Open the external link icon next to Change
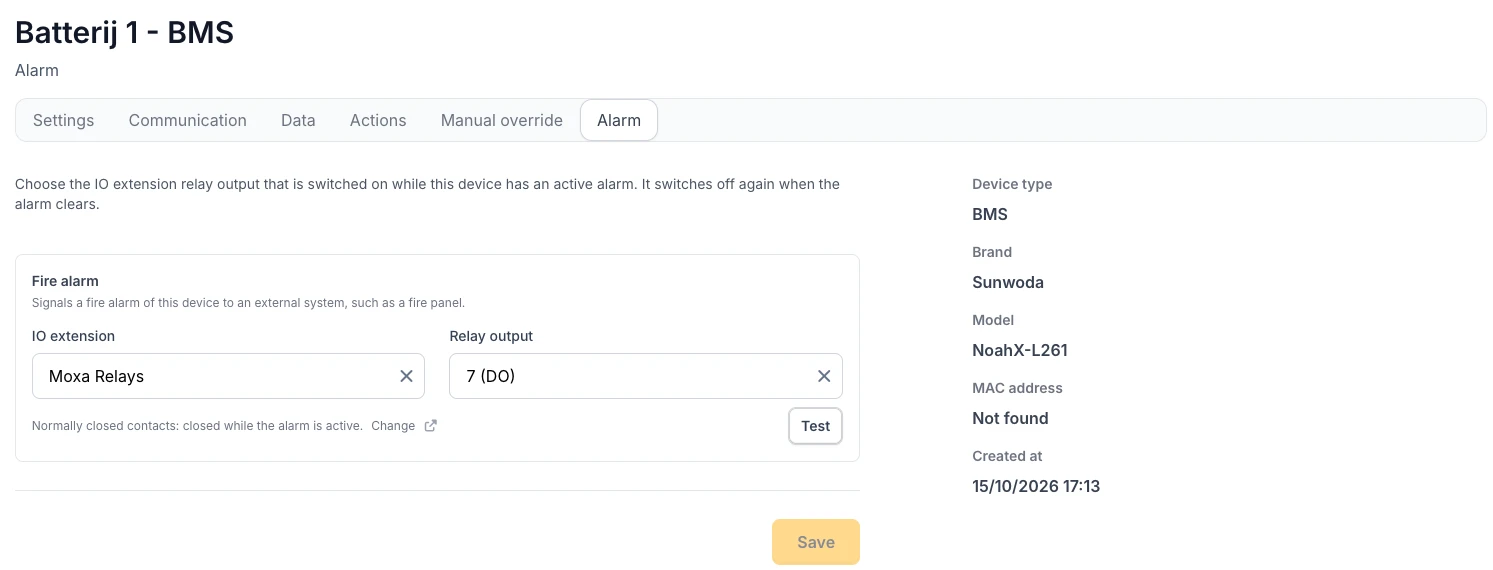 [x=431, y=425]
